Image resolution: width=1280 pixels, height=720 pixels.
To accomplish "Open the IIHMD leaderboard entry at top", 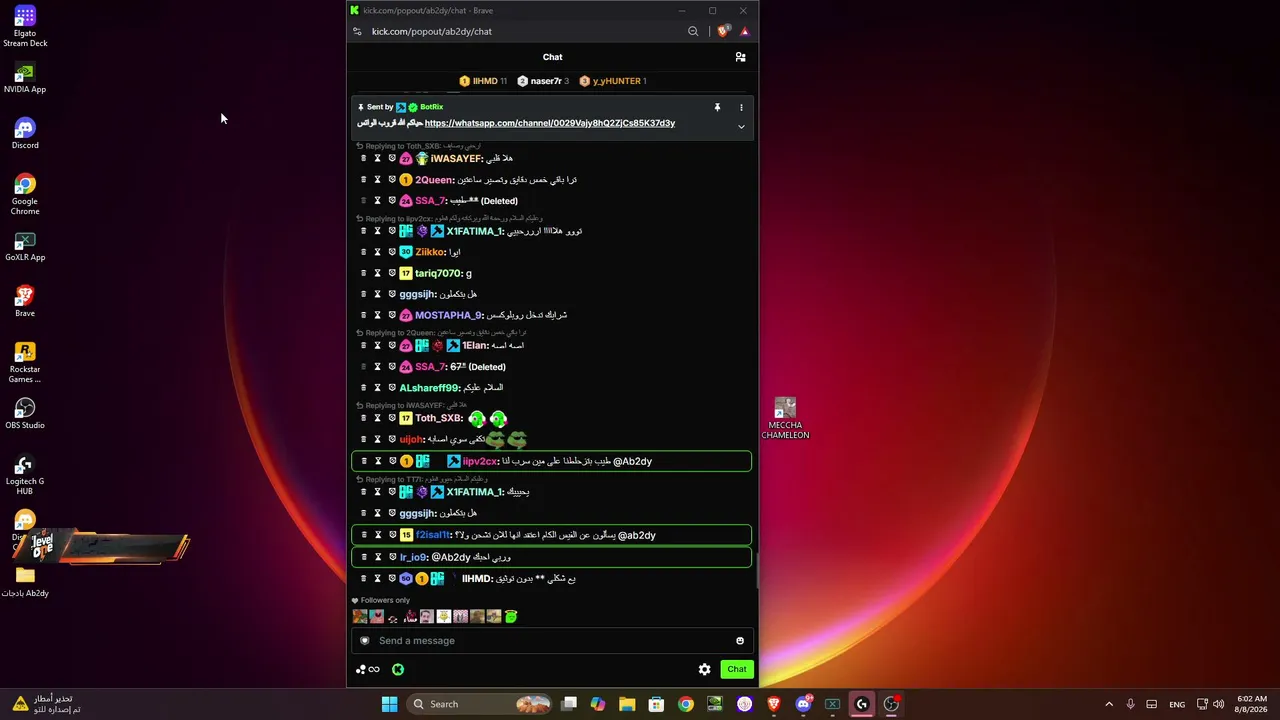I will pyautogui.click(x=483, y=81).
